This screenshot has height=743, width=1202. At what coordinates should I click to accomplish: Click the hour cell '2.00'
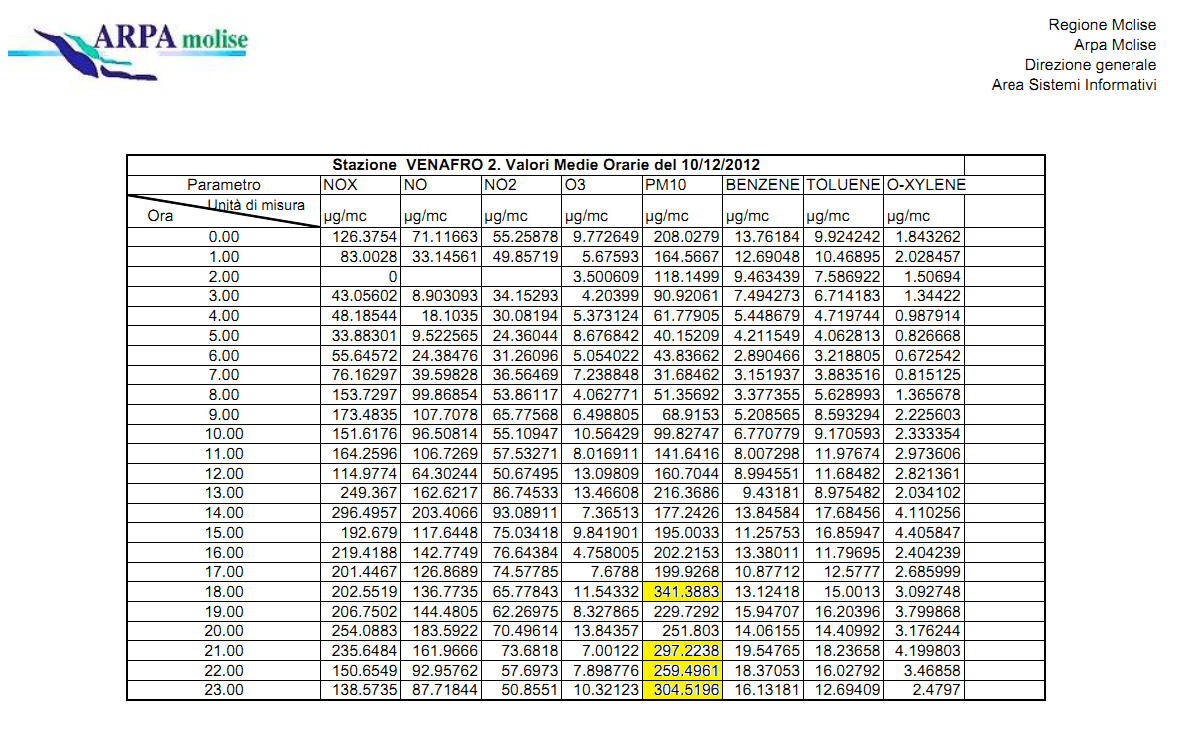point(224,276)
